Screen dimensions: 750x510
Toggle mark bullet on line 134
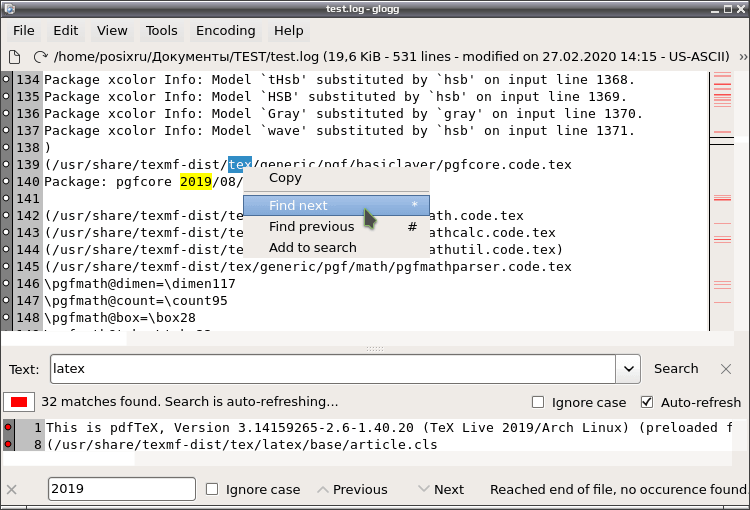pyautogui.click(x=6, y=79)
